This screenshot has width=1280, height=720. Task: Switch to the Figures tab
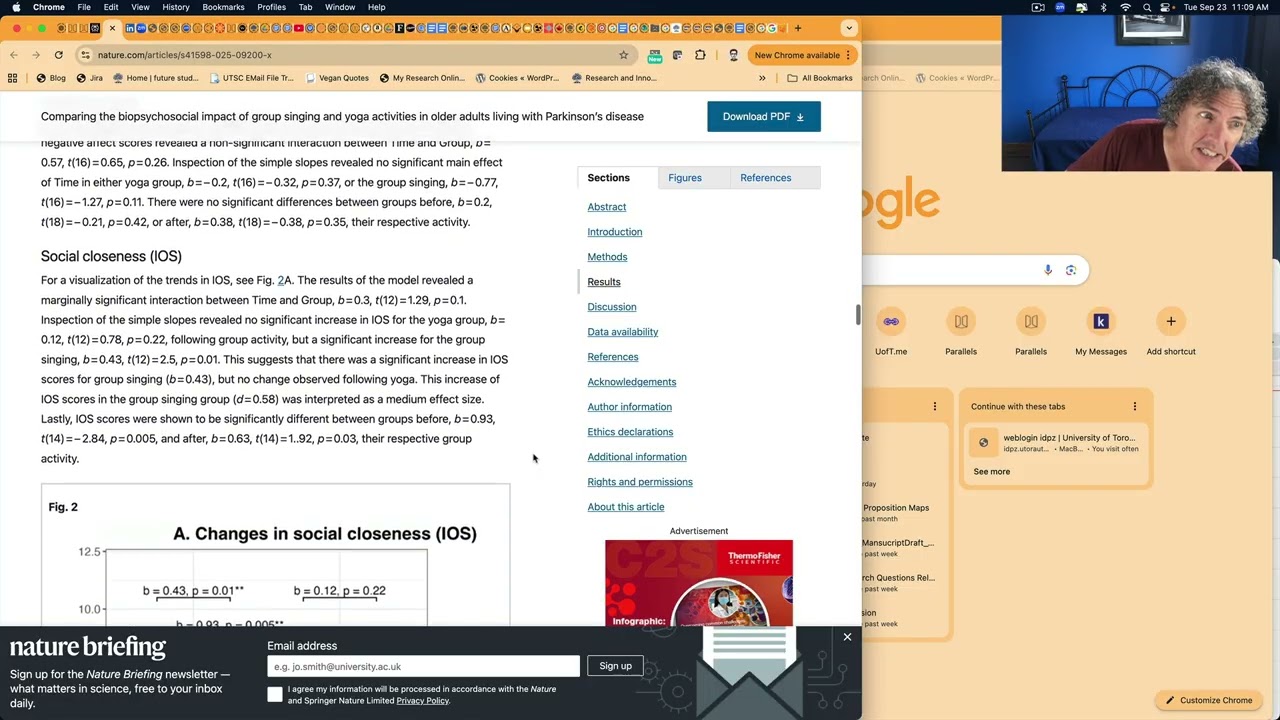tap(685, 178)
